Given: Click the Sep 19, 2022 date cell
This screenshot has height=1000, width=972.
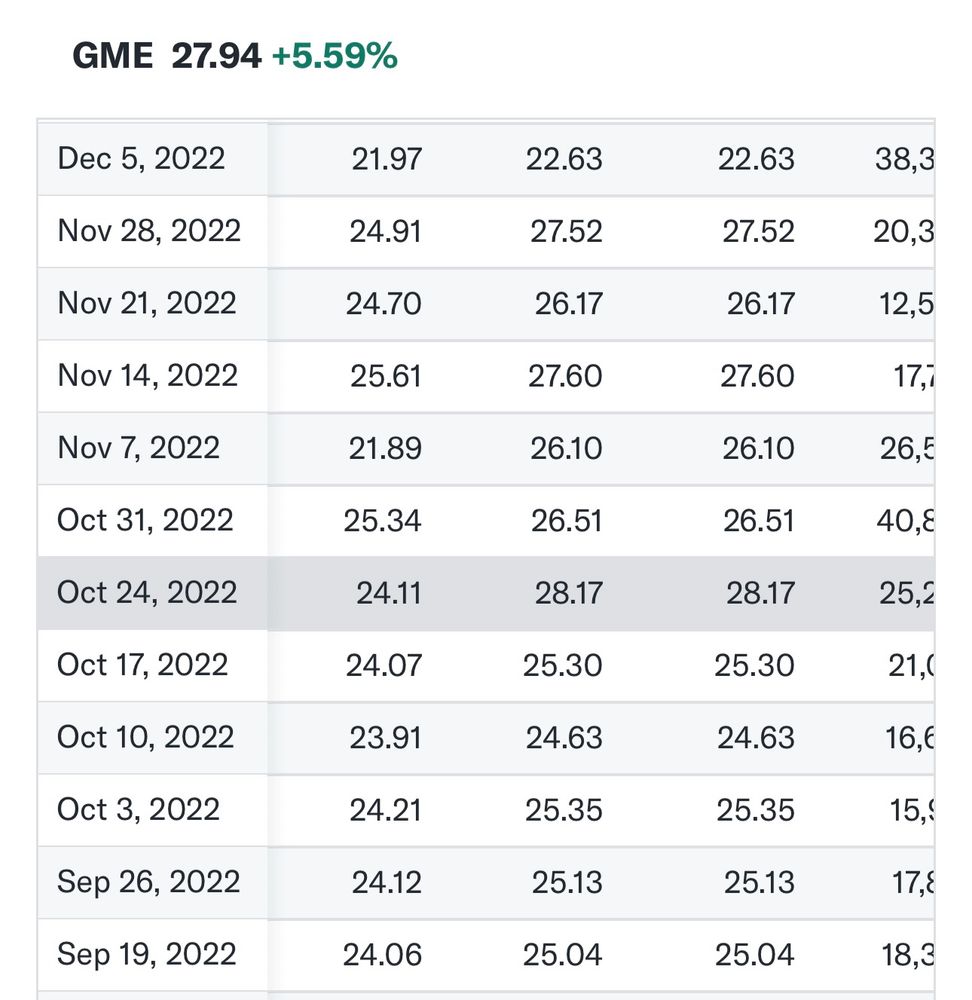Looking at the screenshot, I should (x=148, y=954).
